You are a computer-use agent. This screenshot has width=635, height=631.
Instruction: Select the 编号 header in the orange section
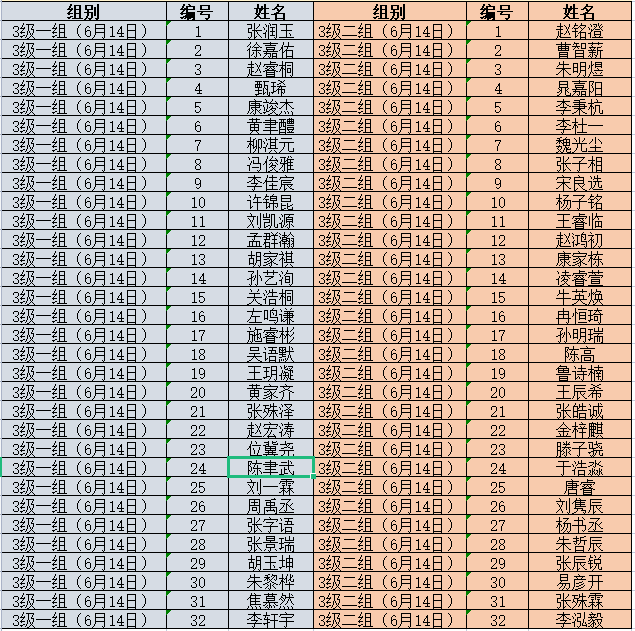pos(497,12)
